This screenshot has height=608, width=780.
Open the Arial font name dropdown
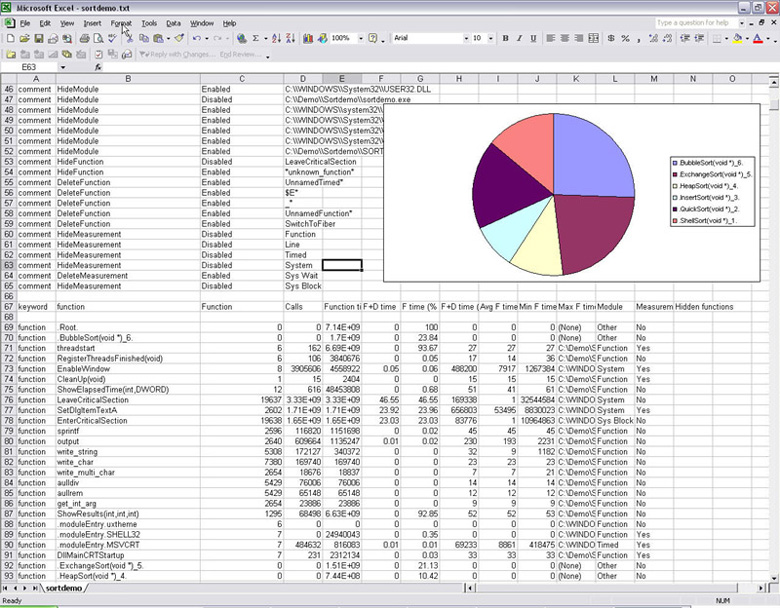click(x=463, y=38)
